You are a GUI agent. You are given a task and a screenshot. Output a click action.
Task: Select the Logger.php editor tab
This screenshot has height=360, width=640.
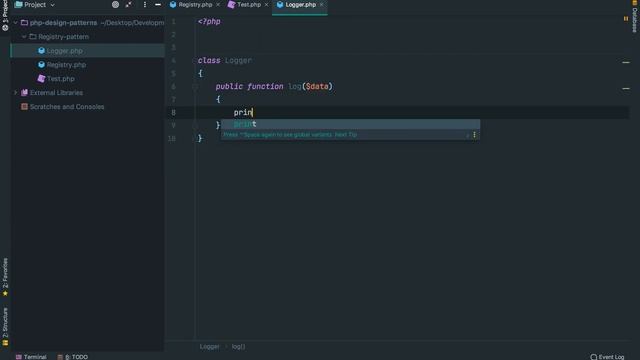click(300, 5)
